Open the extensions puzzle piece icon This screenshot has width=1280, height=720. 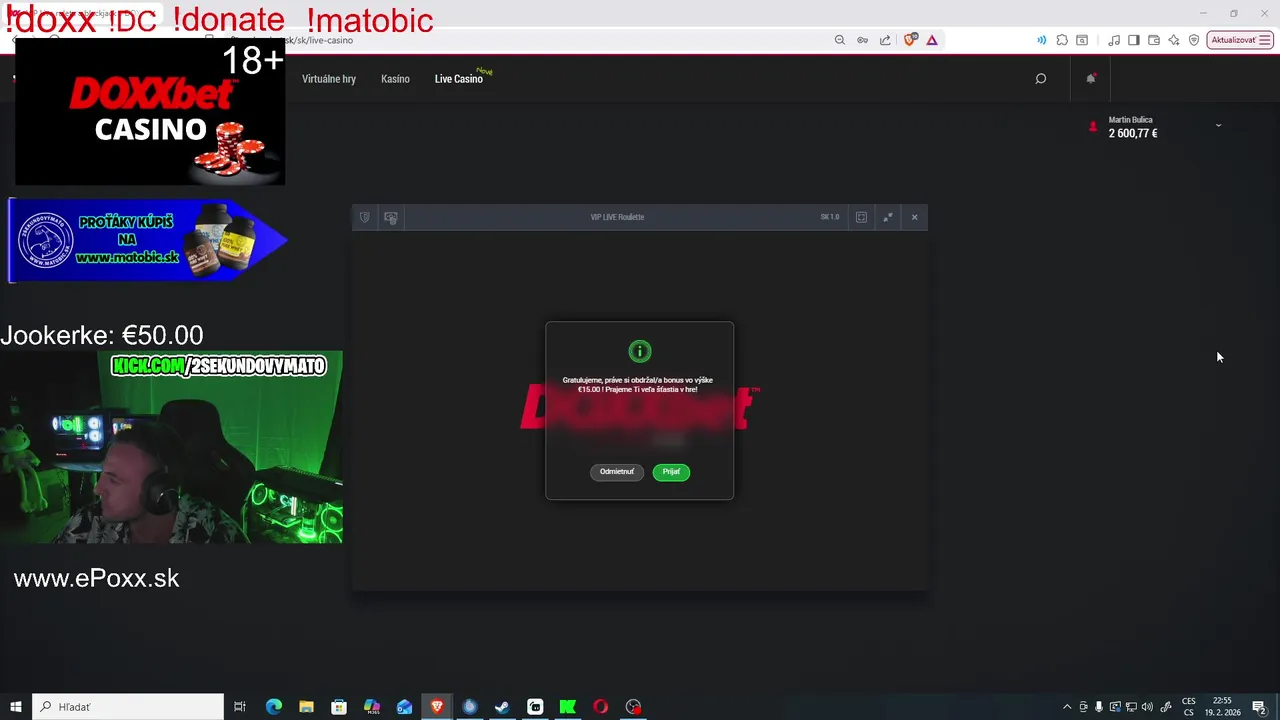pyautogui.click(x=1062, y=40)
